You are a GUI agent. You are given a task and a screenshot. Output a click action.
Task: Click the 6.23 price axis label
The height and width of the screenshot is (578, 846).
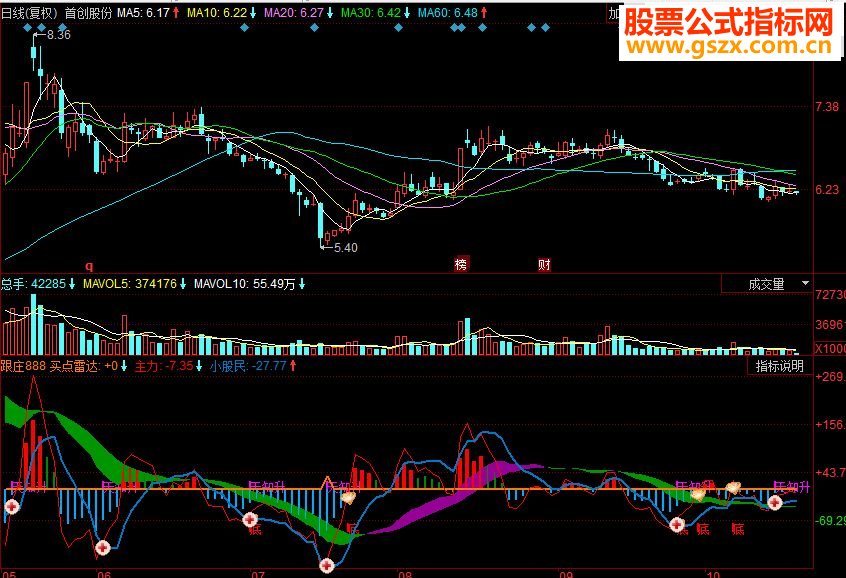pos(828,189)
